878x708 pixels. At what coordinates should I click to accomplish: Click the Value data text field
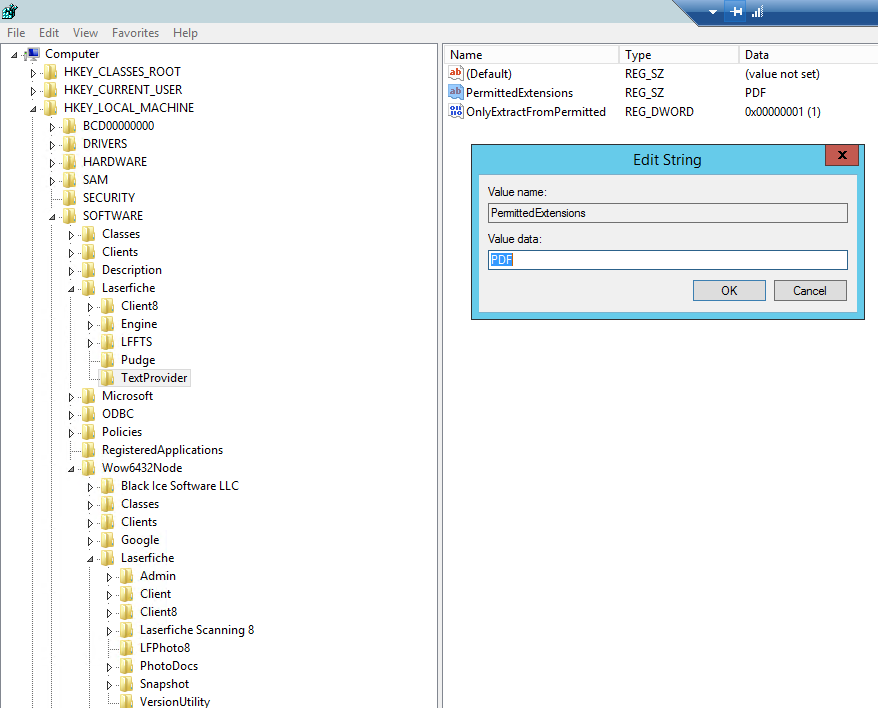point(667,260)
